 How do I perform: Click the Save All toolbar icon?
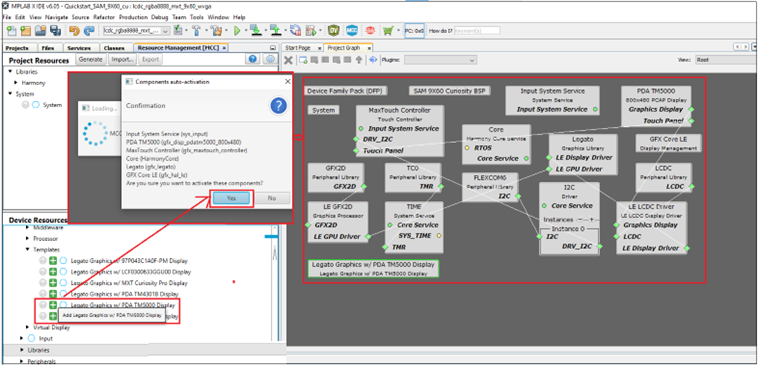click(55, 30)
